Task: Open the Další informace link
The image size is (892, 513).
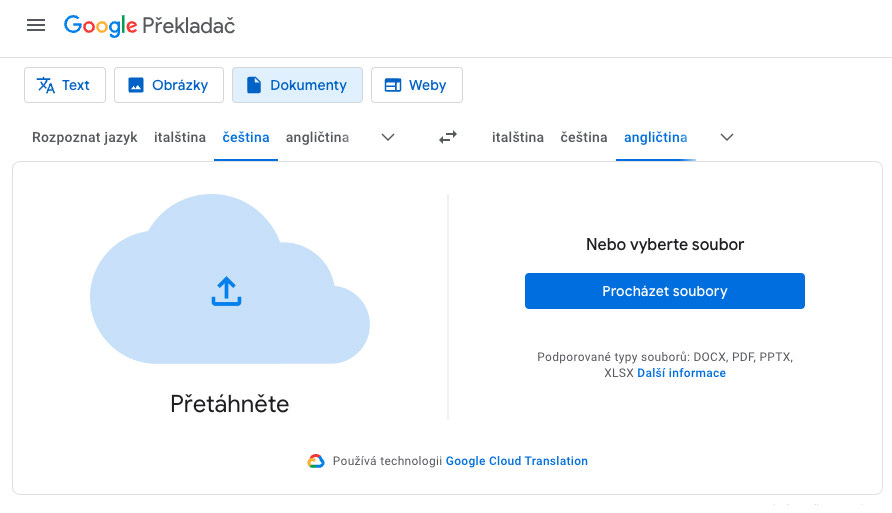Action: click(682, 373)
